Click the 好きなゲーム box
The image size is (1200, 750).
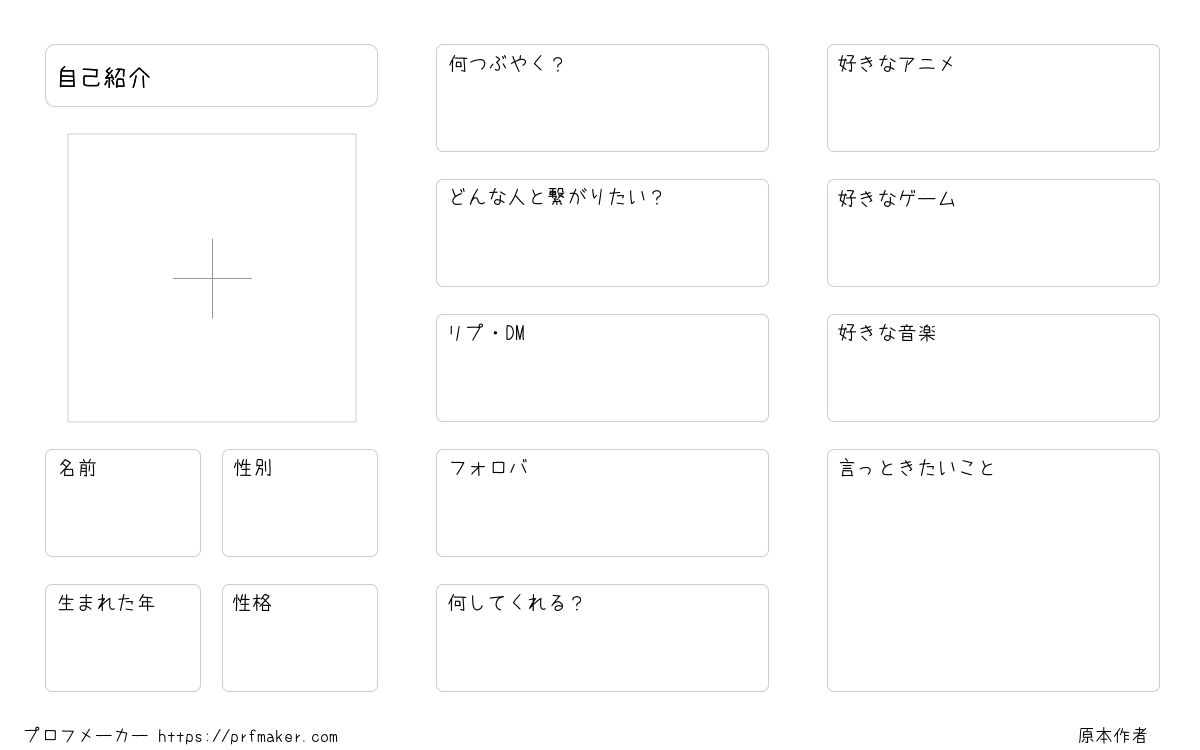993,233
